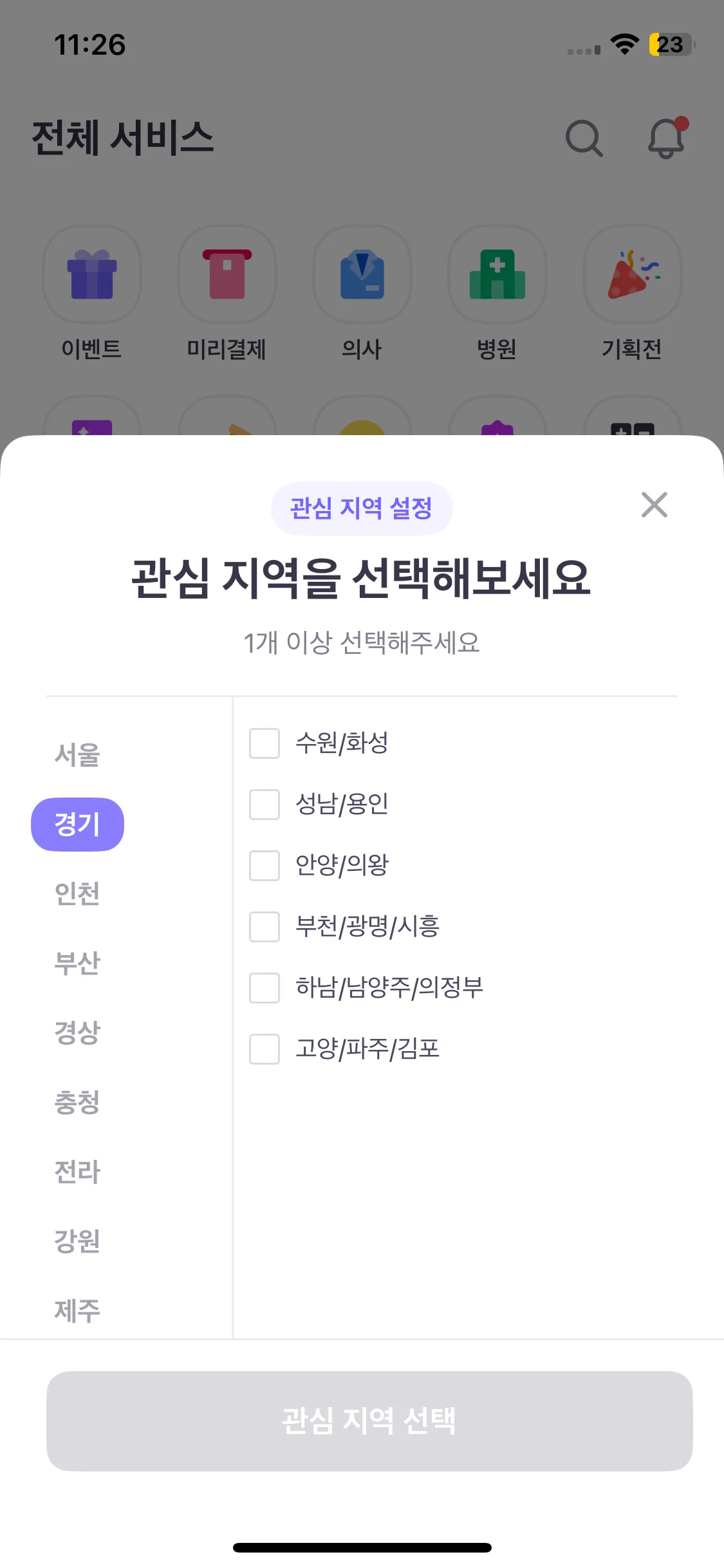Check the 수원/화성 checkbox
The width and height of the screenshot is (724, 1568).
pos(265,743)
